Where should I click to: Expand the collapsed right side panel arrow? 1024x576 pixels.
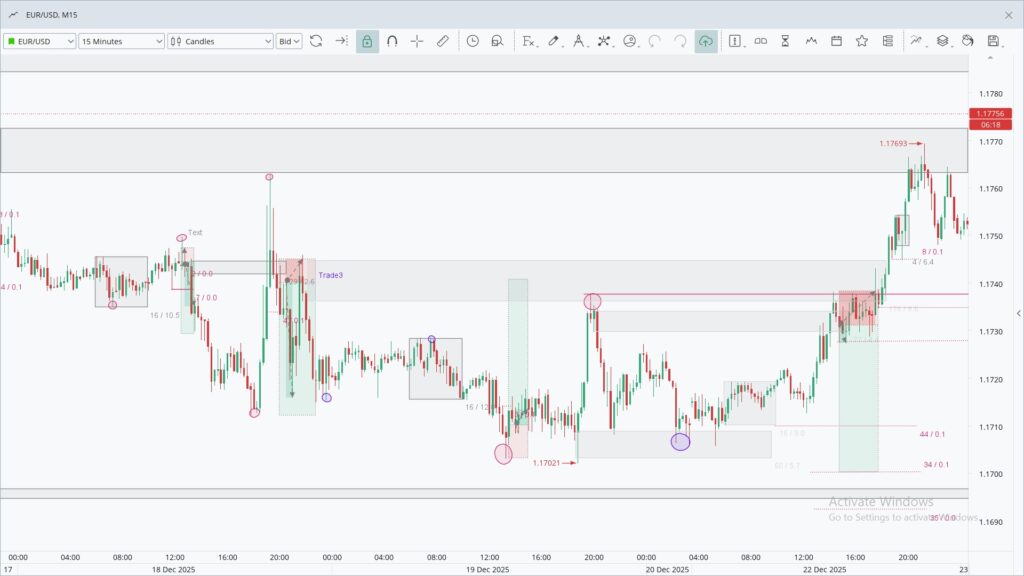coord(1018,314)
